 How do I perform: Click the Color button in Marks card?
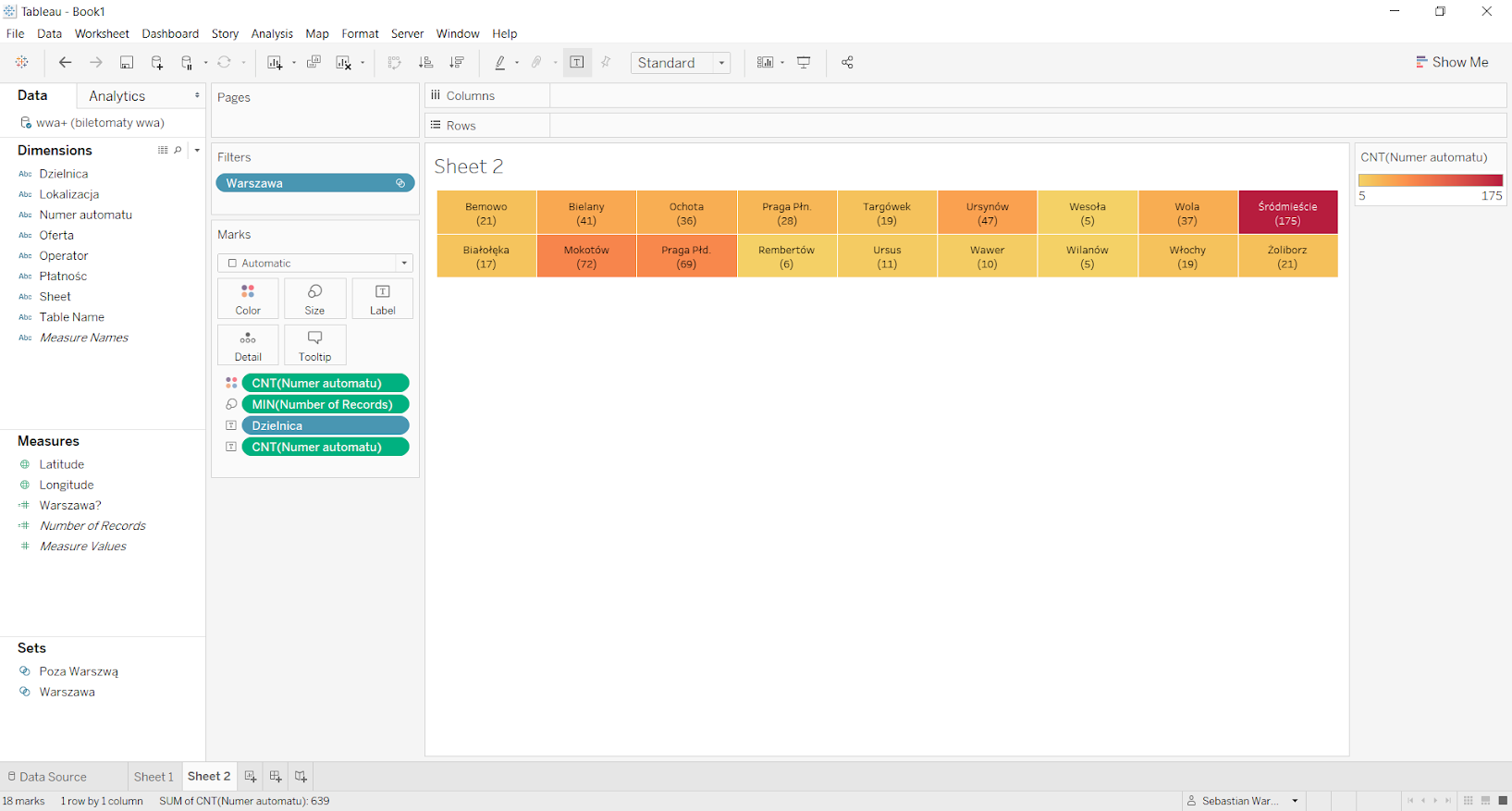248,299
